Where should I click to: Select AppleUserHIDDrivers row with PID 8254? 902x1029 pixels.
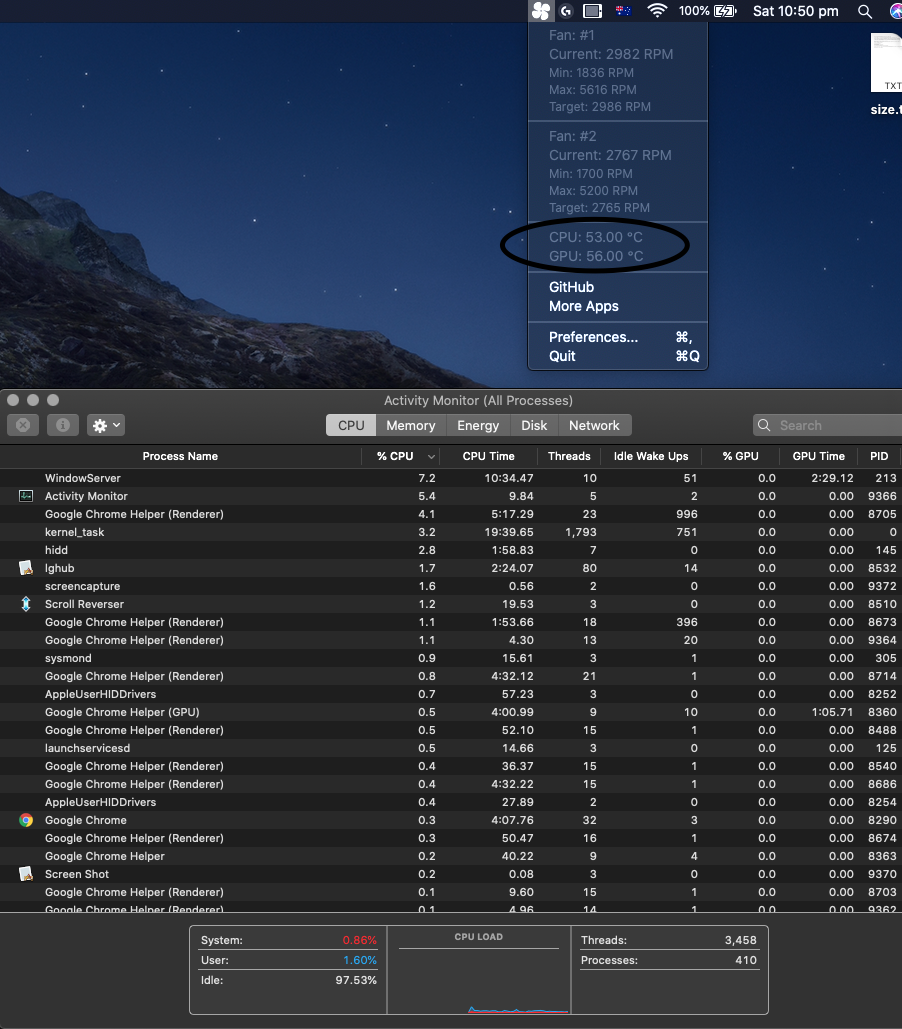click(451, 802)
